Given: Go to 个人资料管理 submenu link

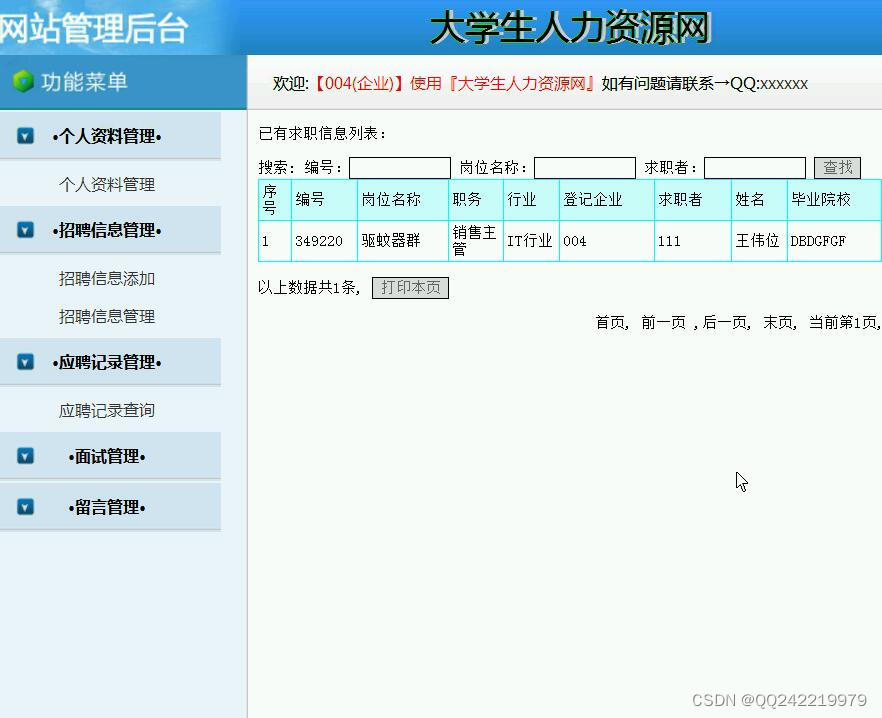Looking at the screenshot, I should tap(107, 185).
